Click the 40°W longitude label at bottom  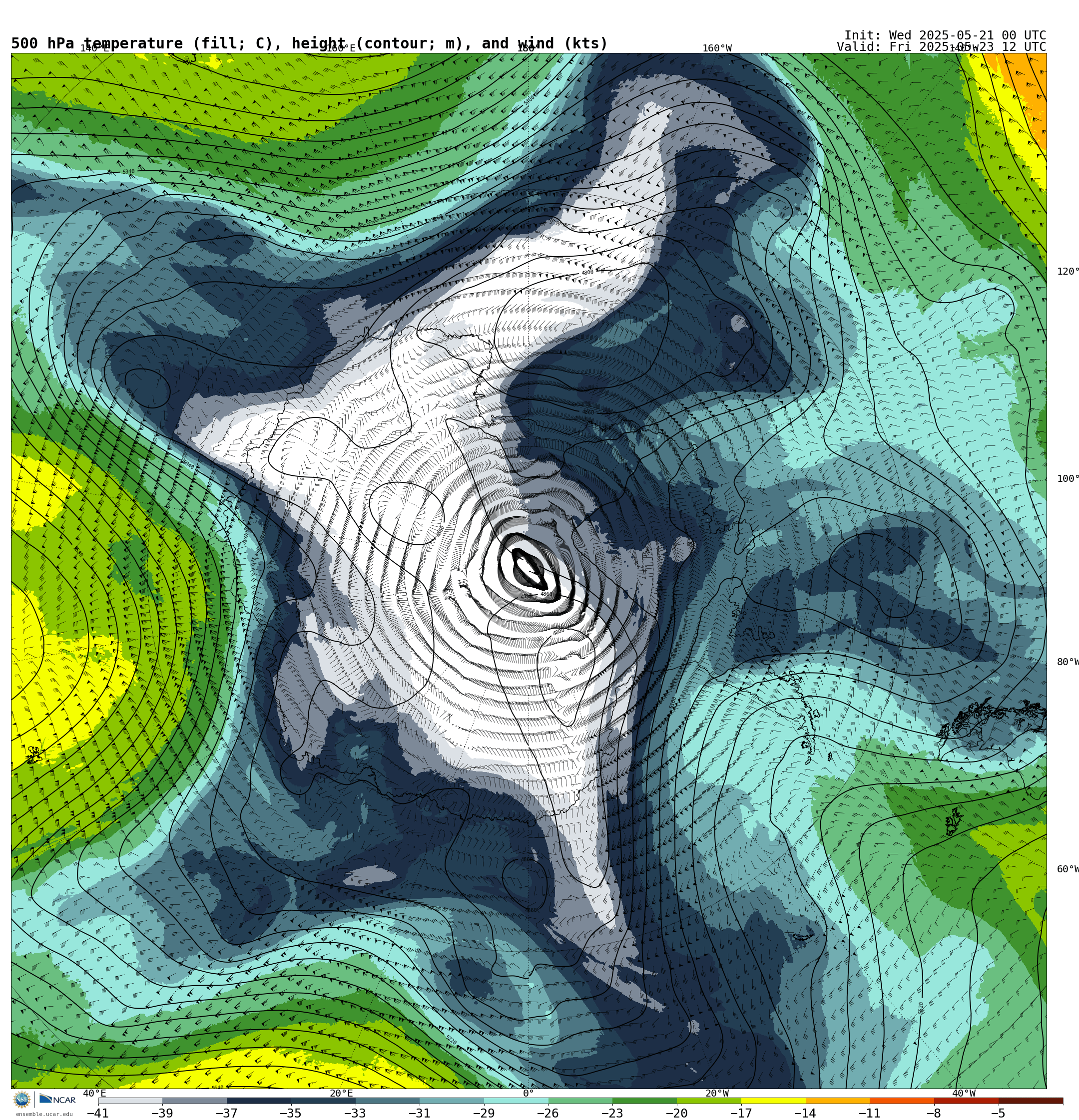[x=964, y=1093]
